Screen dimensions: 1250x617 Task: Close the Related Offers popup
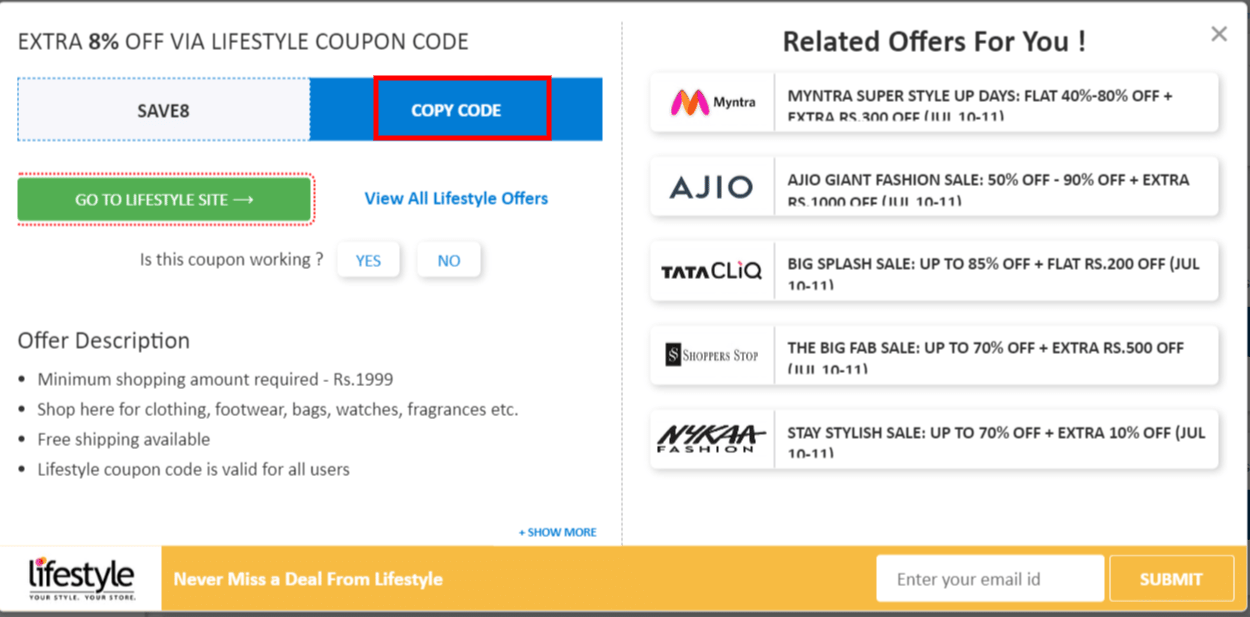[x=1218, y=33]
